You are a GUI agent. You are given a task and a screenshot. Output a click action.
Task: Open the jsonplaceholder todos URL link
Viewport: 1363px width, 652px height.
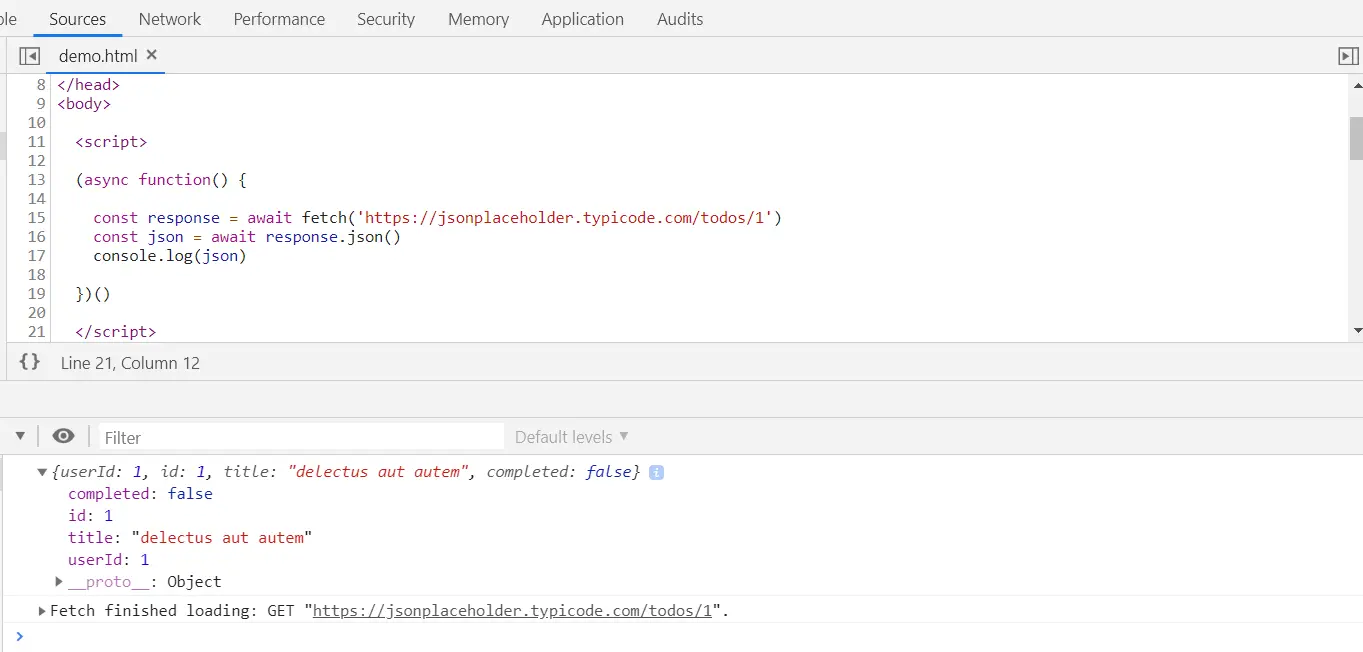tap(512, 611)
